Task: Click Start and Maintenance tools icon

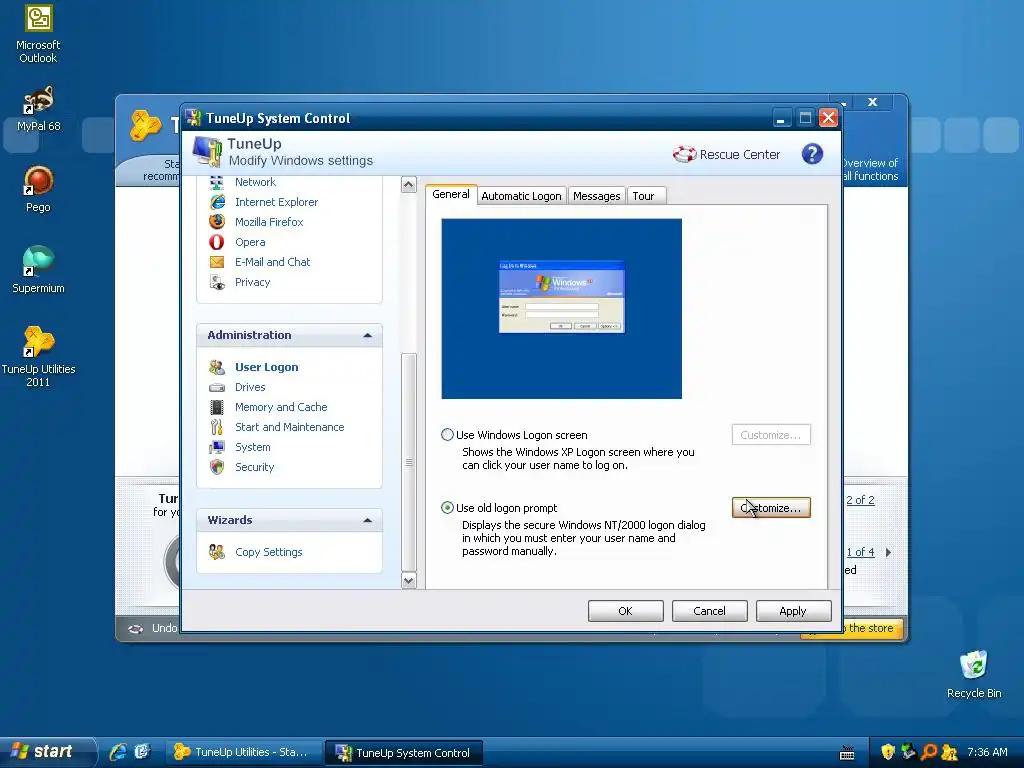Action: tap(217, 427)
